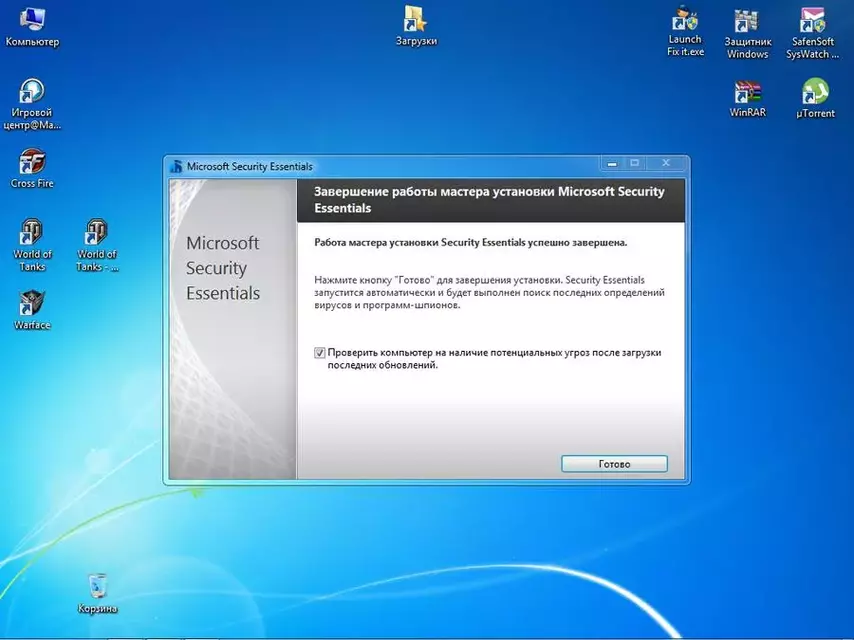
Task: Select the second World of Tanks launcher shortcut
Action: pos(97,245)
